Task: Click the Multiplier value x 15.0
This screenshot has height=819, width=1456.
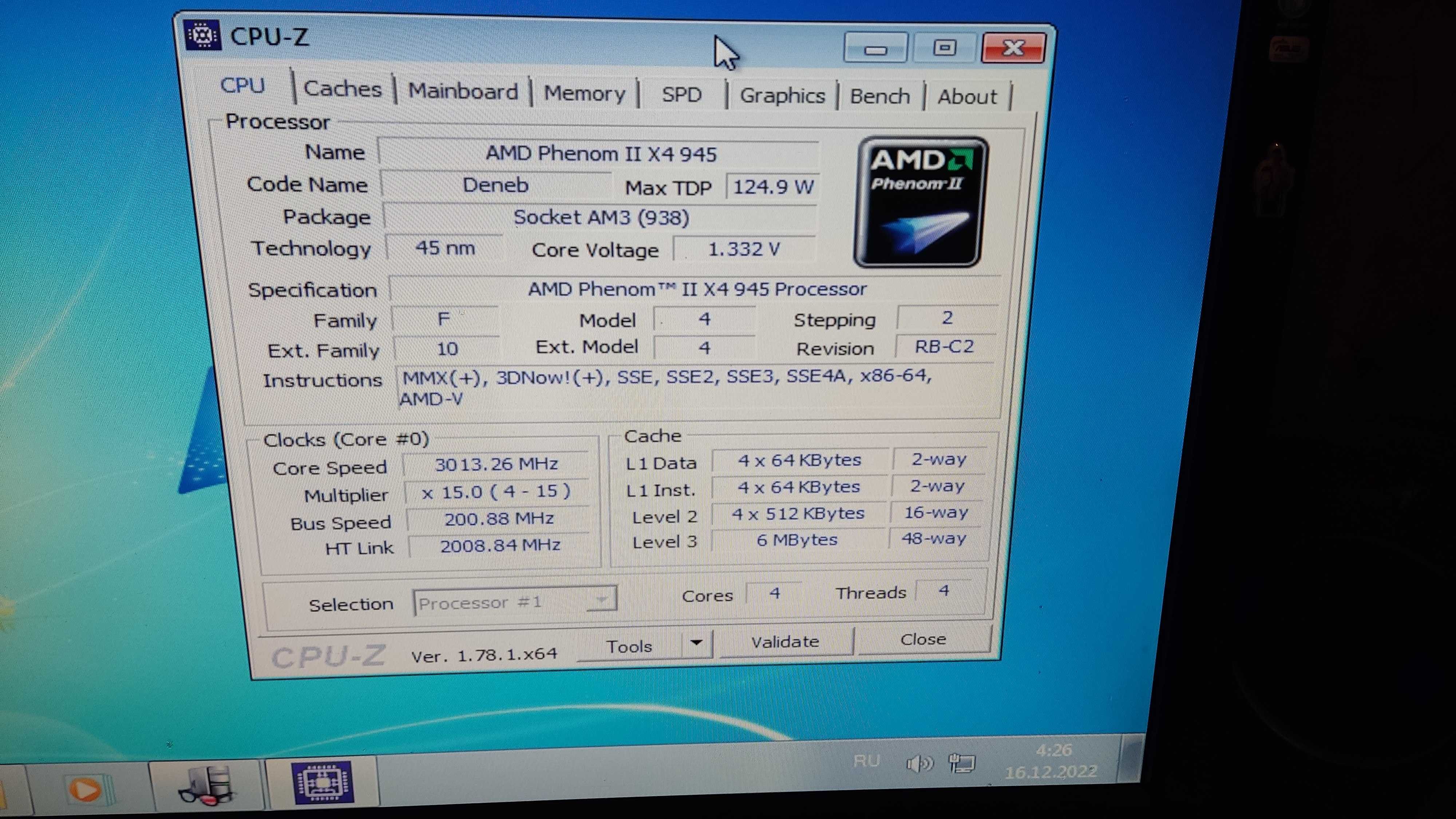Action: pos(497,491)
